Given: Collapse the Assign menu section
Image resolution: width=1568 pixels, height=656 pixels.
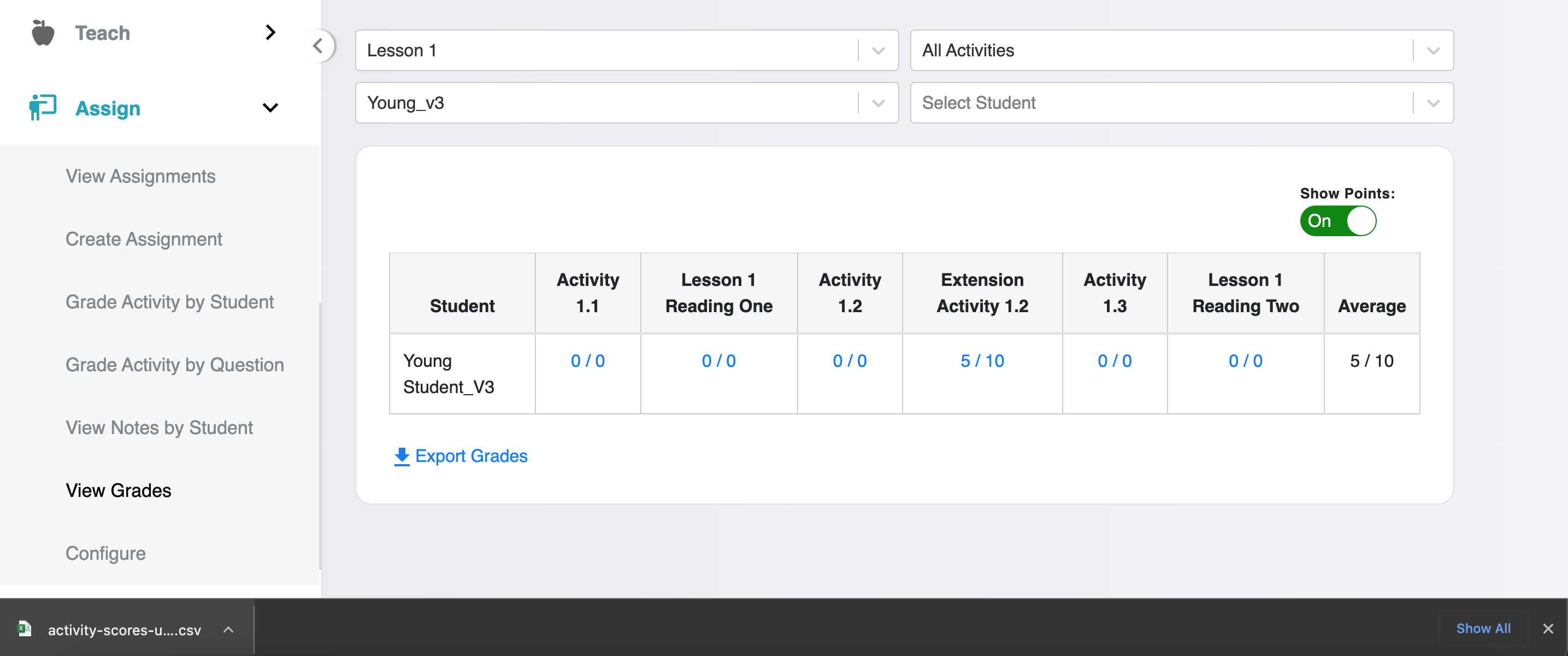Looking at the screenshot, I should coord(270,108).
